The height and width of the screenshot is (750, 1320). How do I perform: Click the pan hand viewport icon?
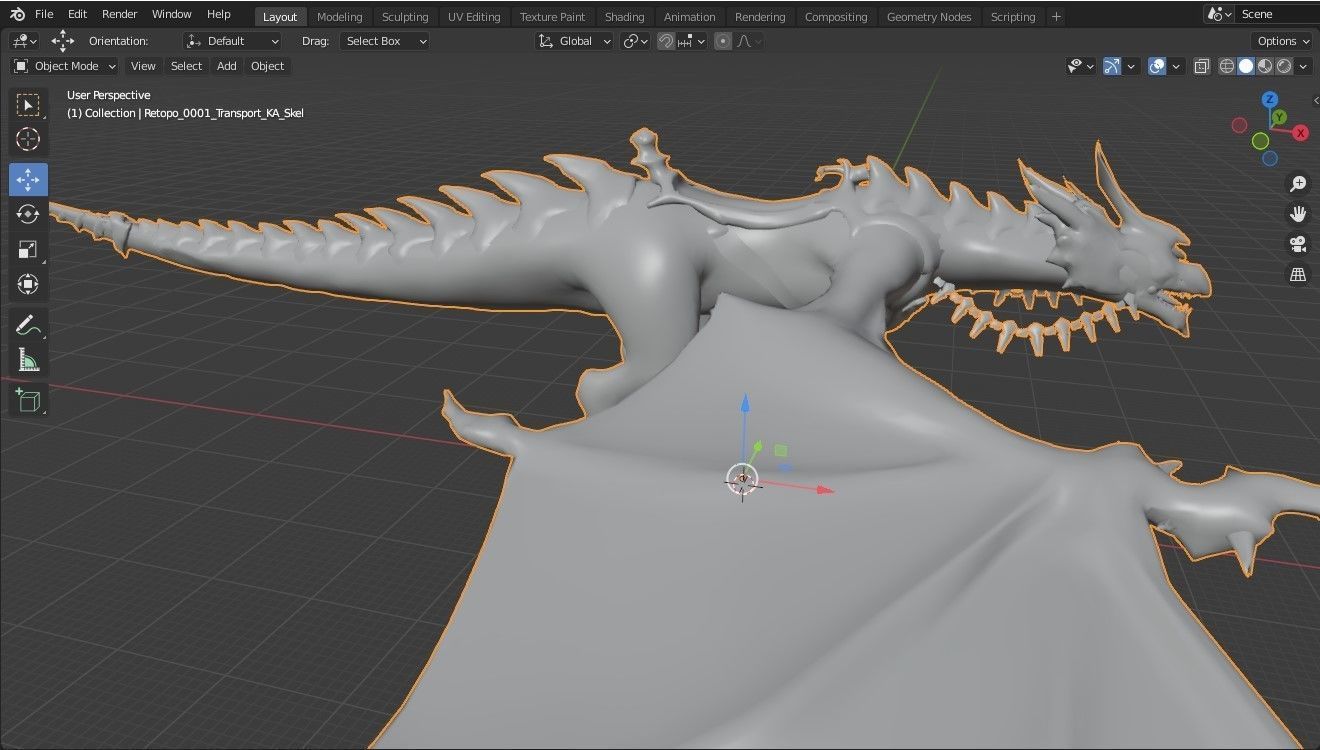pyautogui.click(x=1298, y=214)
